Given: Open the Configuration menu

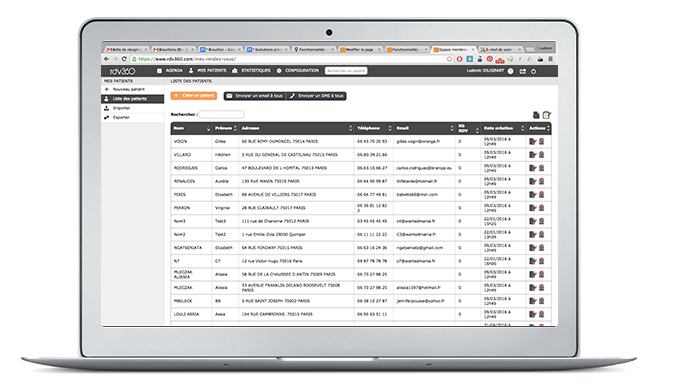Looking at the screenshot, I should 298,70.
